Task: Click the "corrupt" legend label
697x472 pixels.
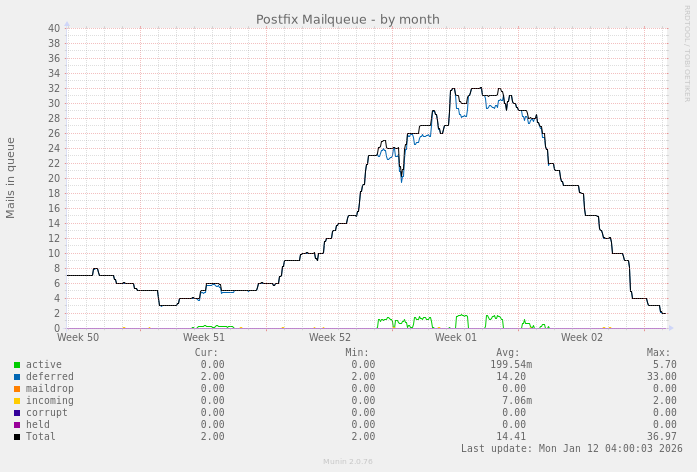Action: click(47, 412)
